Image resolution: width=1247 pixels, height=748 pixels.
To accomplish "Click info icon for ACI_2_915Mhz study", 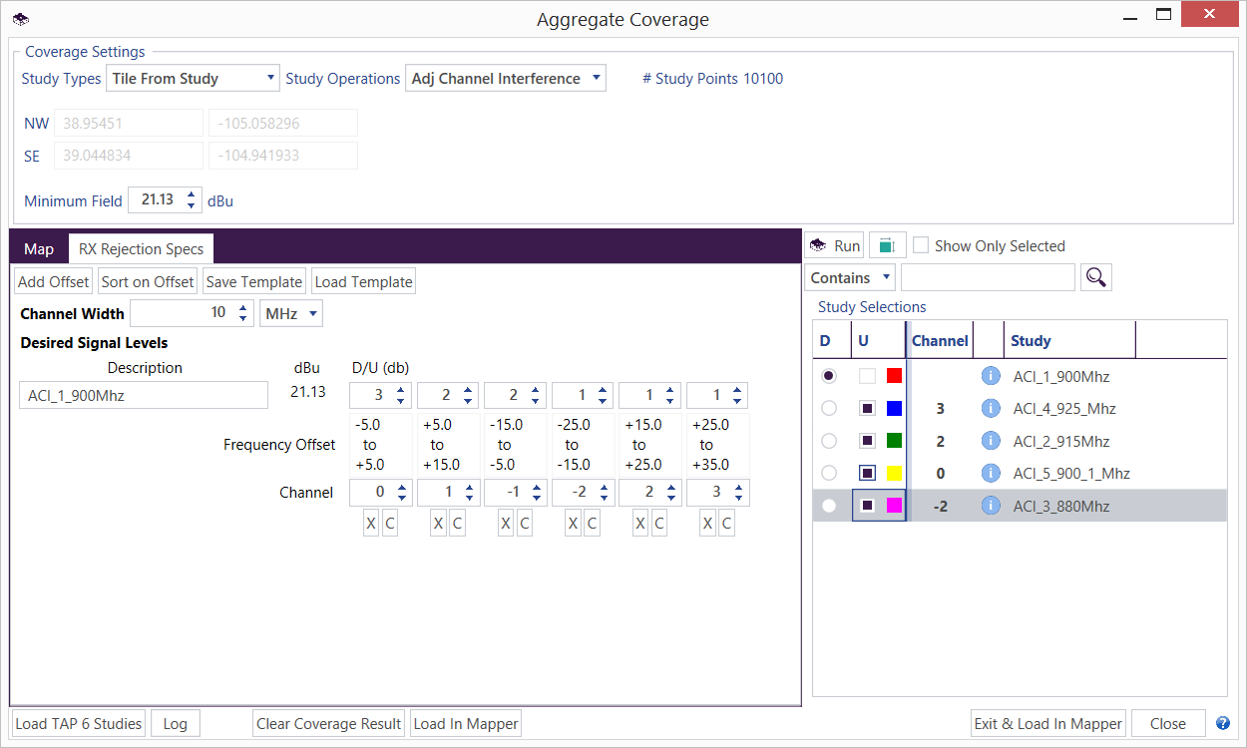I will (x=991, y=441).
